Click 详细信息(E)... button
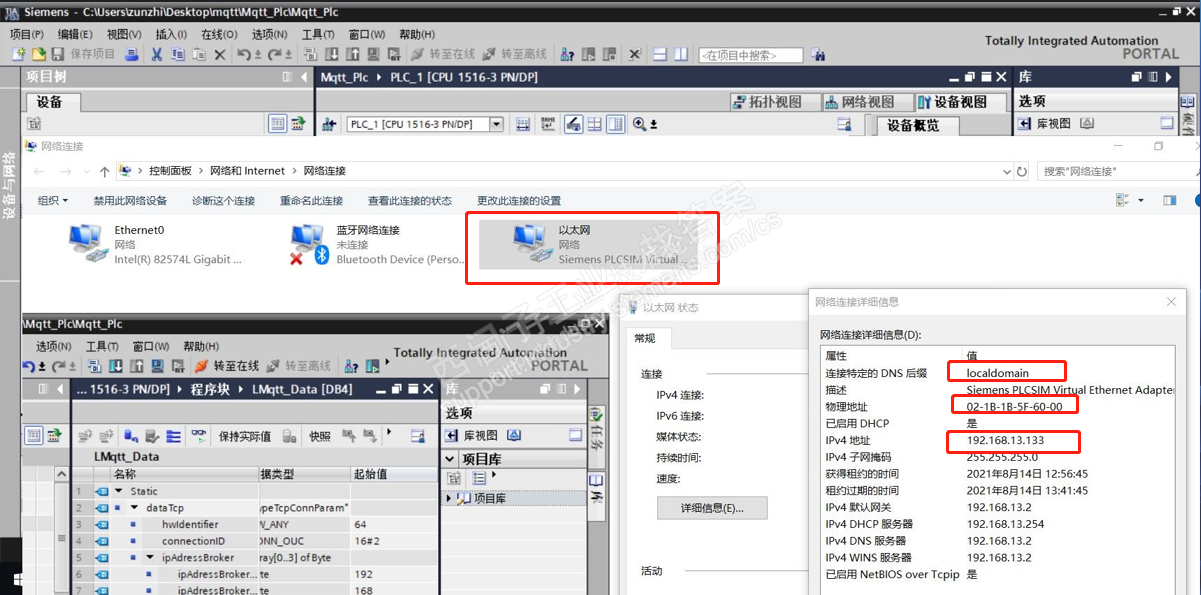The image size is (1201, 595). [712, 508]
